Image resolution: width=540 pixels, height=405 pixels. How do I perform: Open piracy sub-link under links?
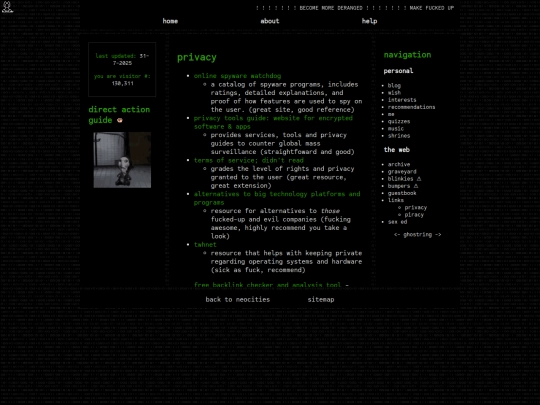(x=414, y=215)
